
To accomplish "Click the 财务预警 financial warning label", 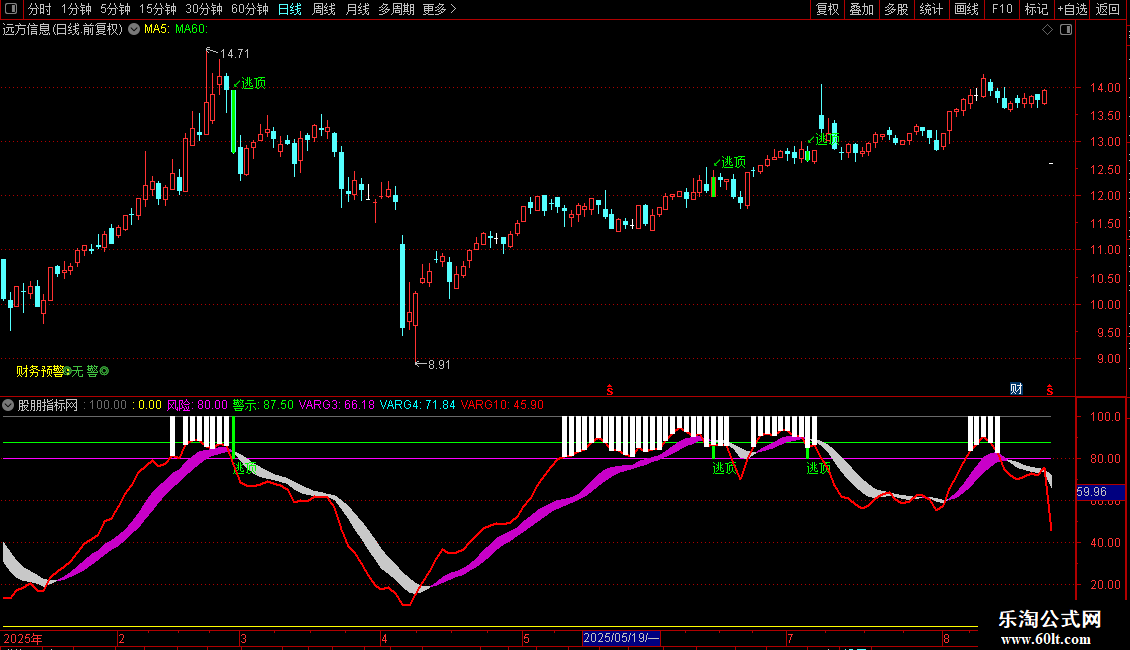I will [40, 371].
